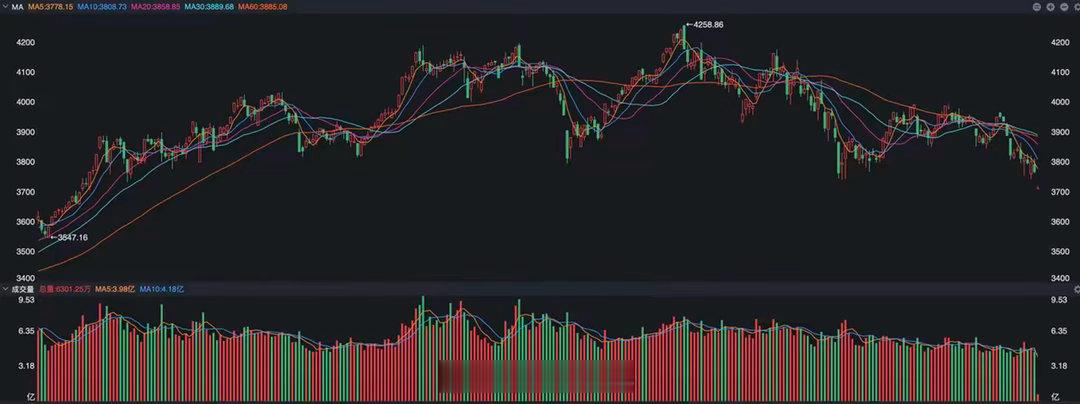
Task: Click the MA60:3885.08 legend entry
Action: [x=262, y=6]
